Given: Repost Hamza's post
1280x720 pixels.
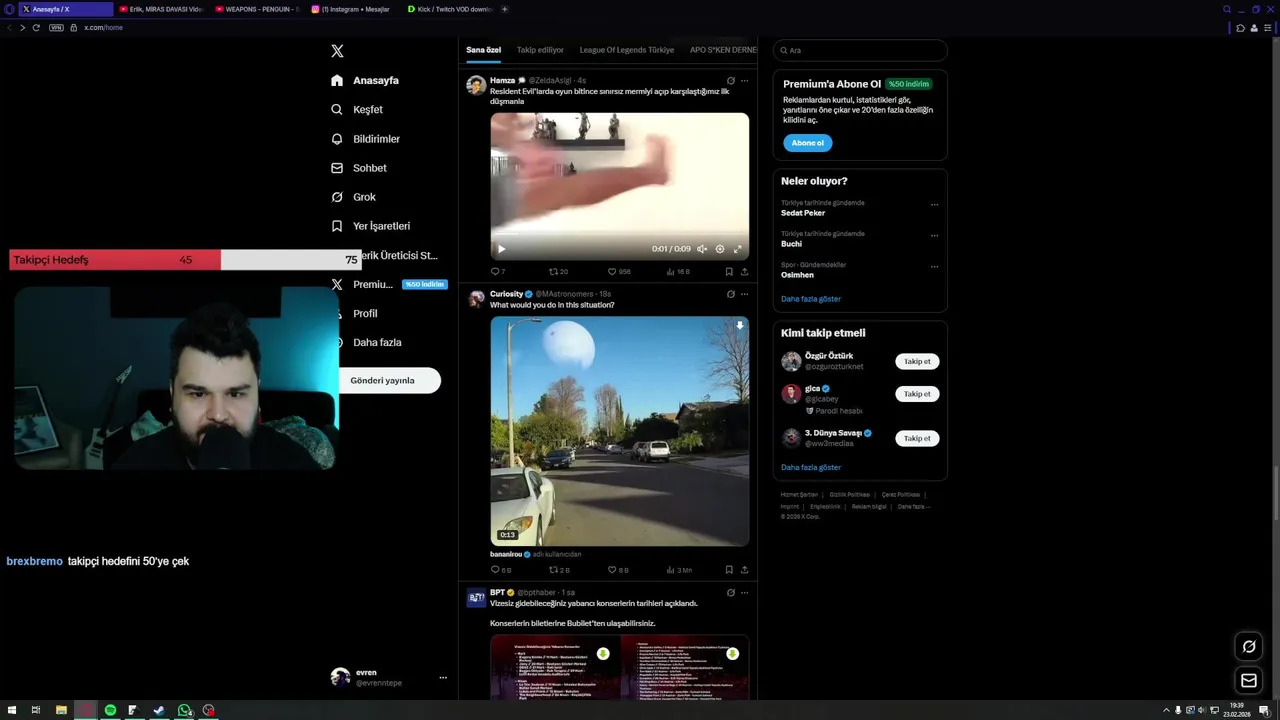Looking at the screenshot, I should point(558,272).
